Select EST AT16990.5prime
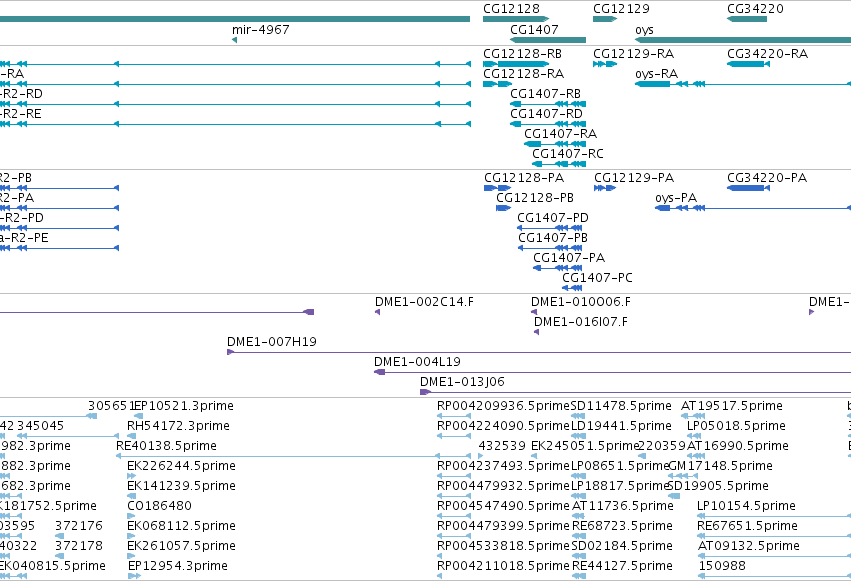Viewport: 851px width, 581px height. (x=737, y=446)
